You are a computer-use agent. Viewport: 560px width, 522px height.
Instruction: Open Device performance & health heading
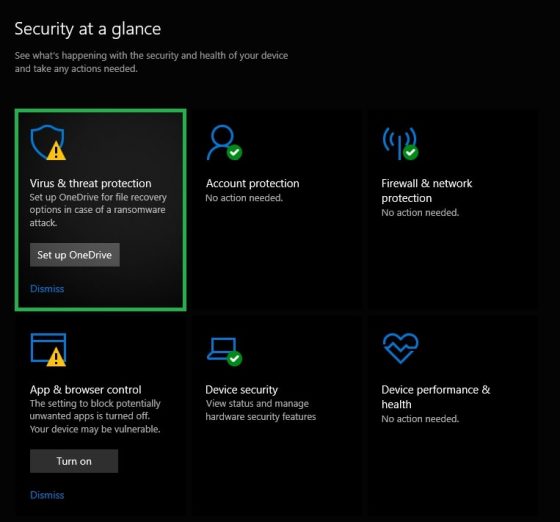tap(436, 397)
